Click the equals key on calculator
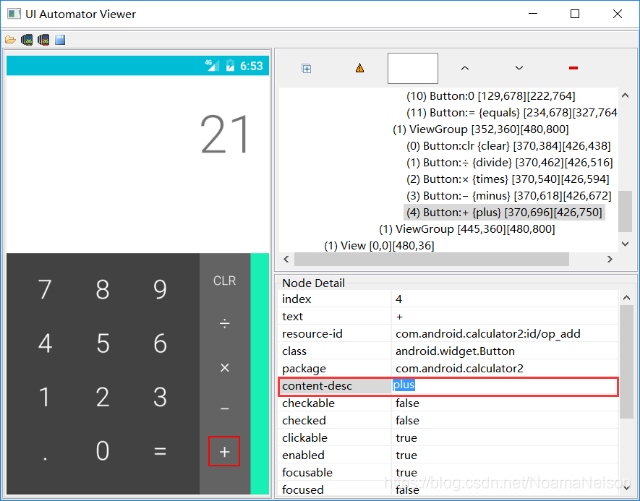 coord(160,451)
